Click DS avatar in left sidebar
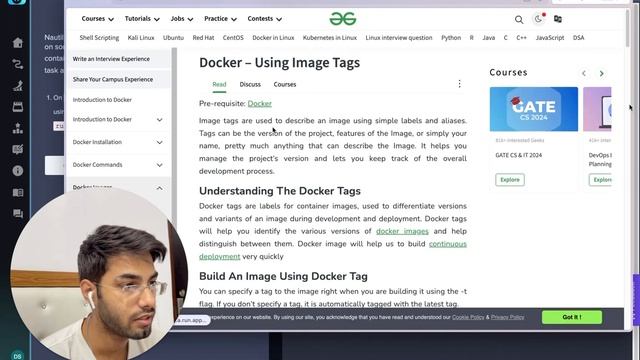This screenshot has width=640, height=360. [17, 356]
